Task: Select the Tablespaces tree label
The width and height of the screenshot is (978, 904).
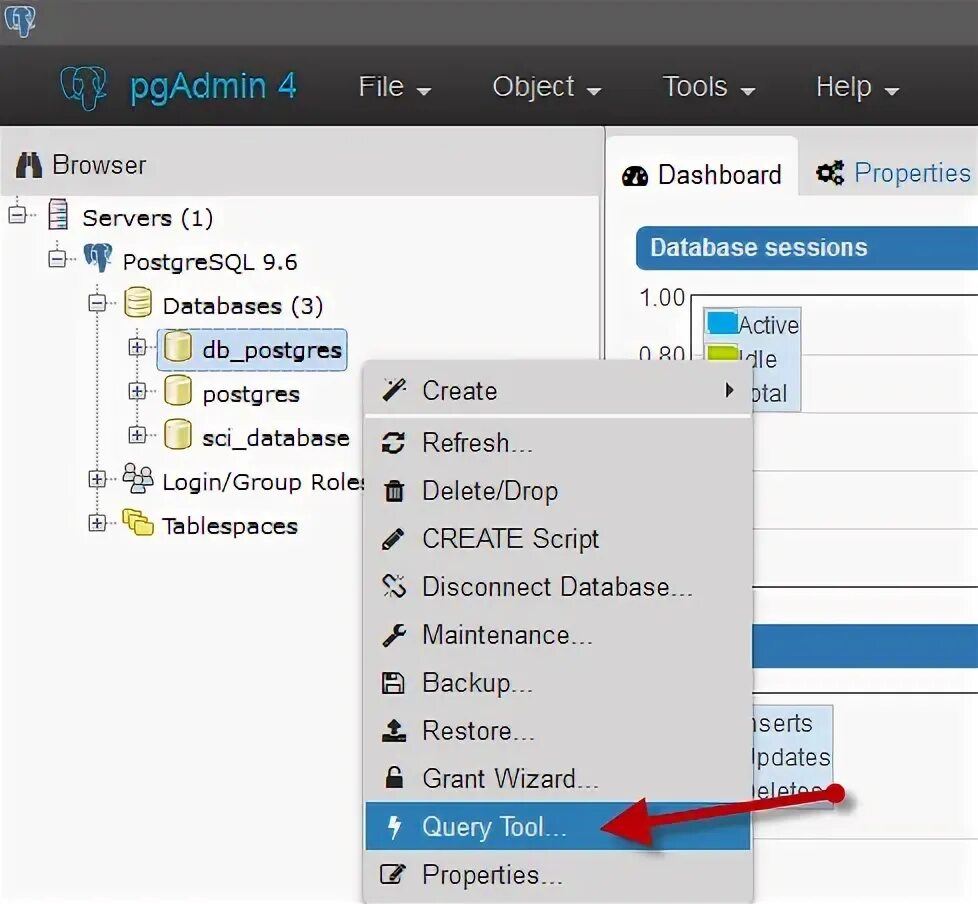Action: 230,527
